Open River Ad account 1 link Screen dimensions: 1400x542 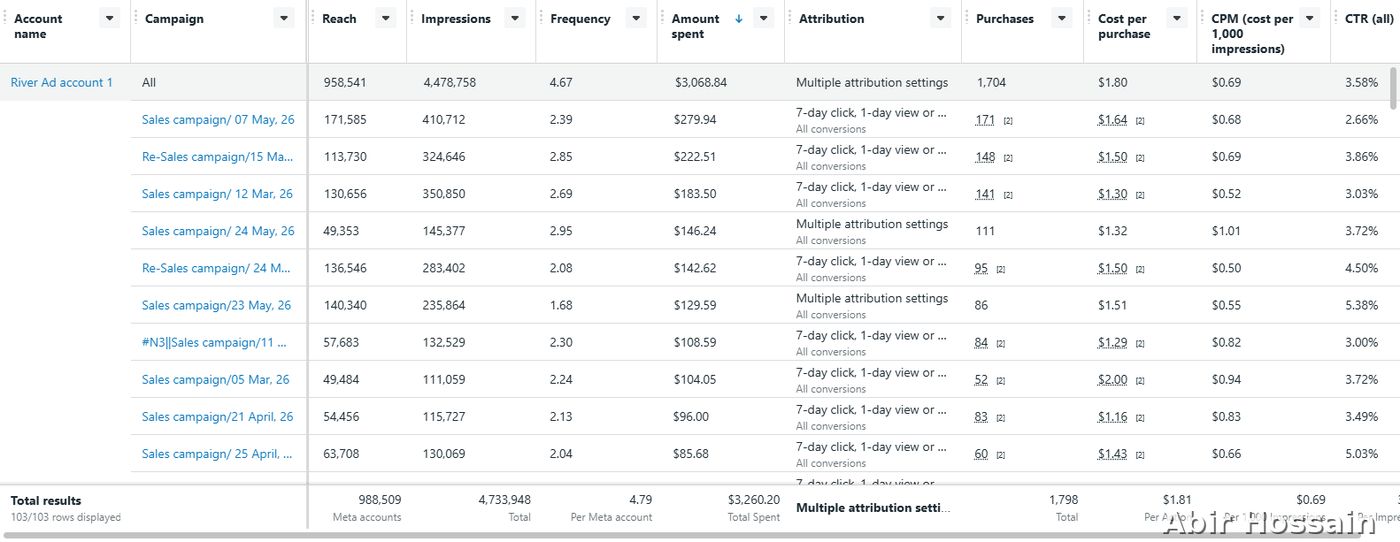[62, 82]
